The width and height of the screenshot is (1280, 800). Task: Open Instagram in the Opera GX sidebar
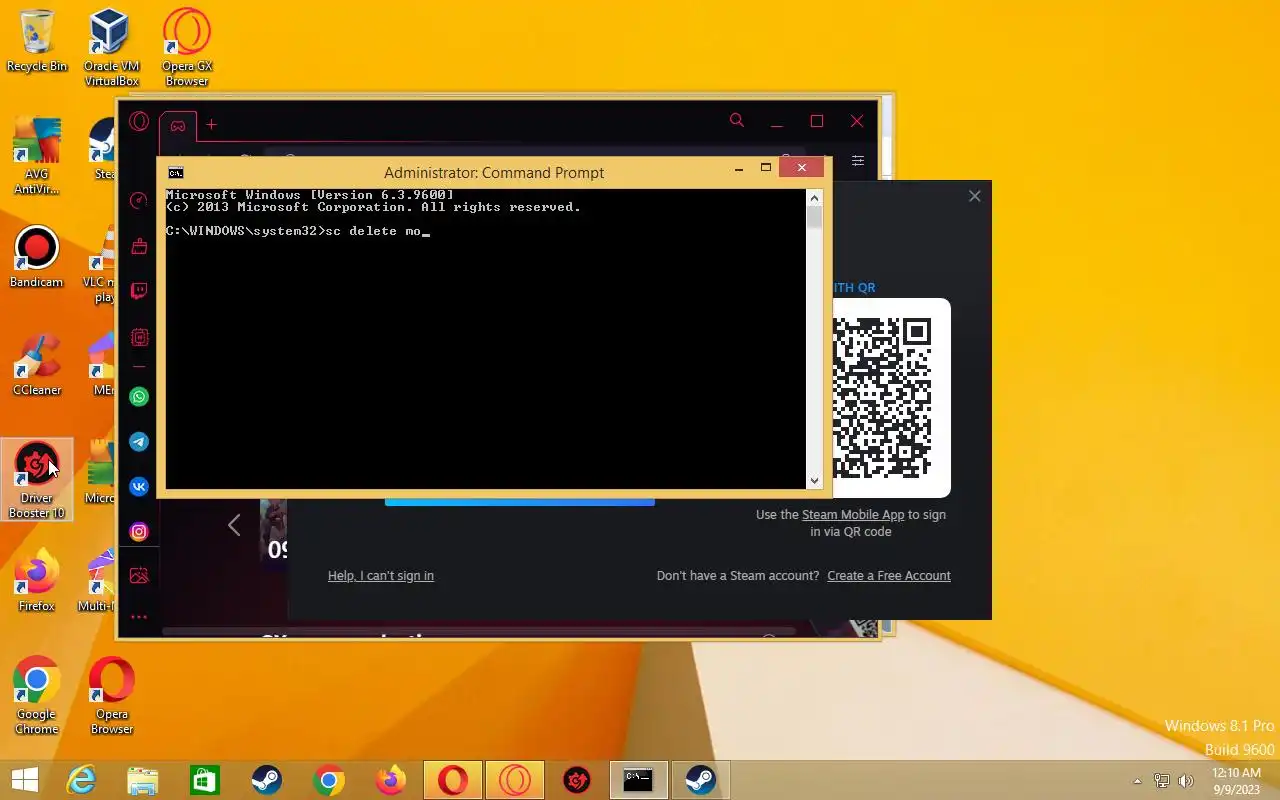[x=139, y=532]
